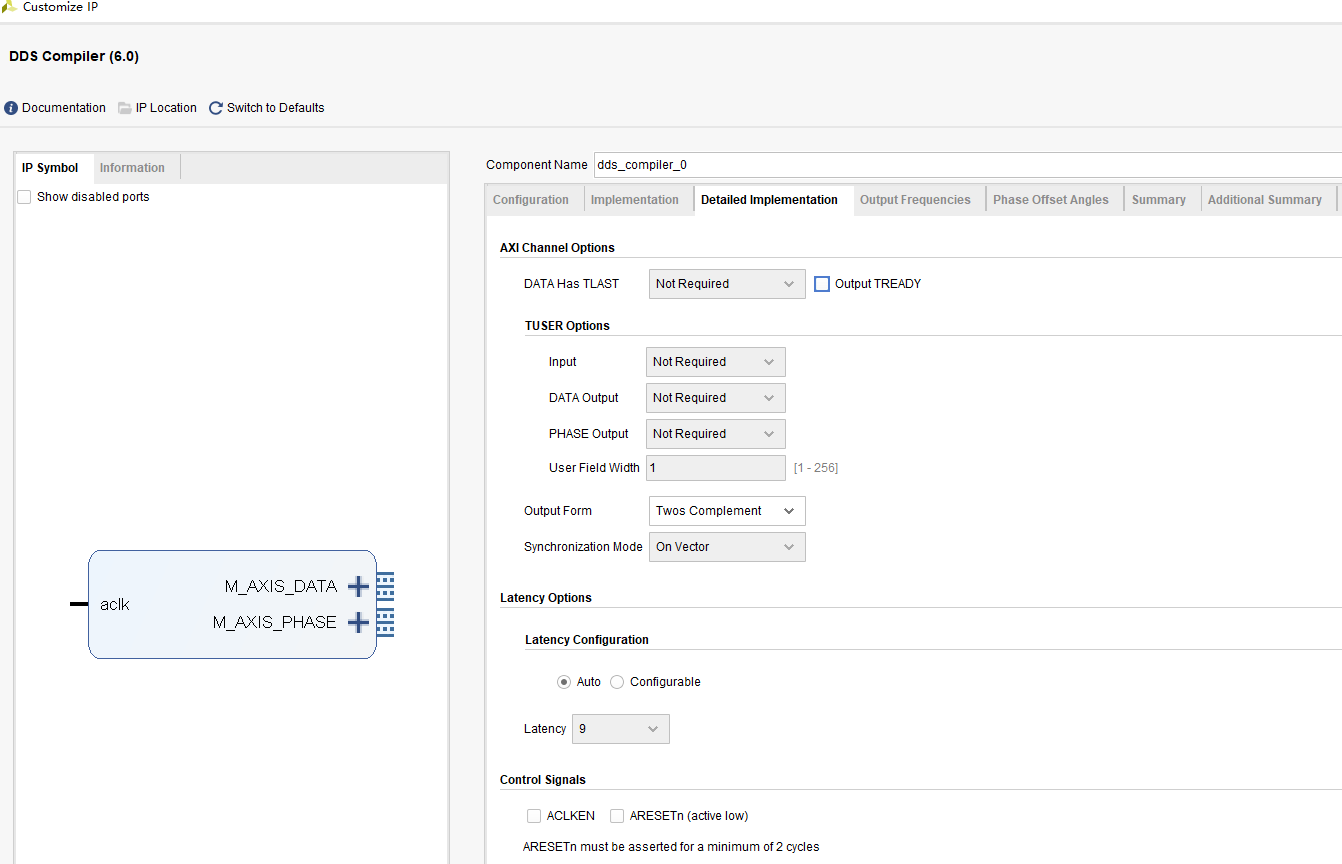The image size is (1342, 864).
Task: Switch to the Configuration tab
Action: [x=531, y=200]
